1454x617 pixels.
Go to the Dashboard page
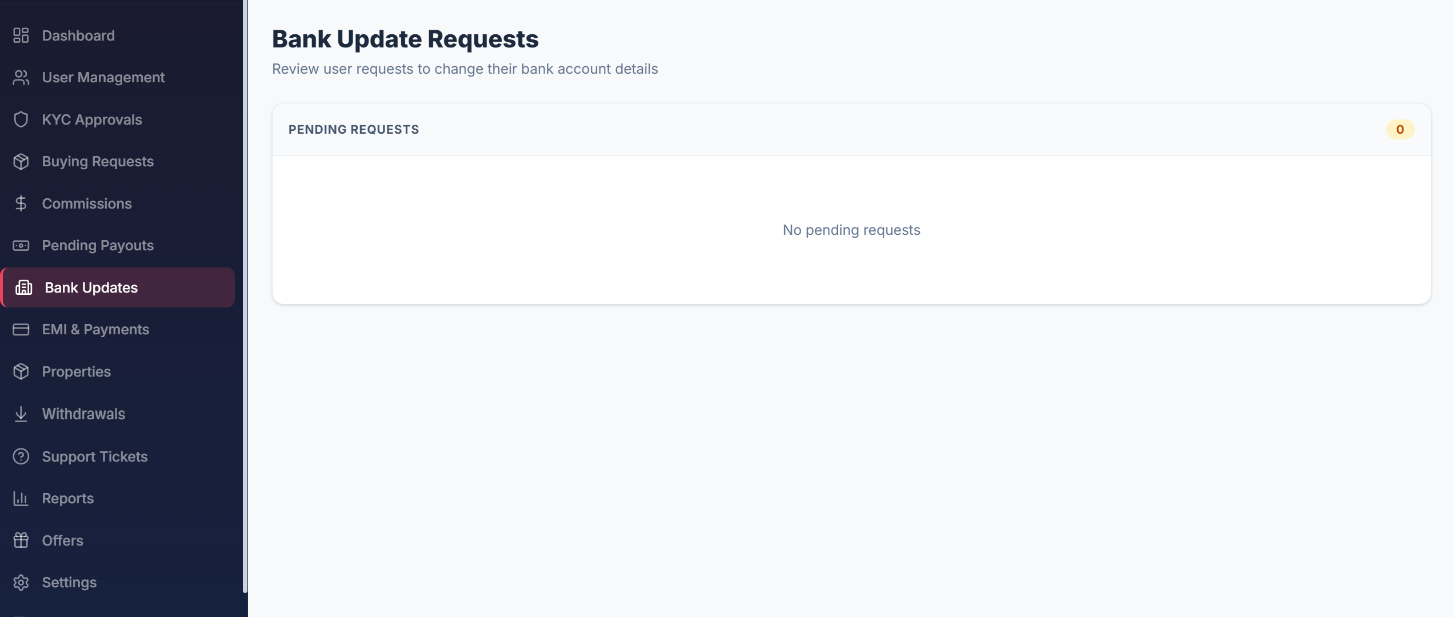(118, 36)
